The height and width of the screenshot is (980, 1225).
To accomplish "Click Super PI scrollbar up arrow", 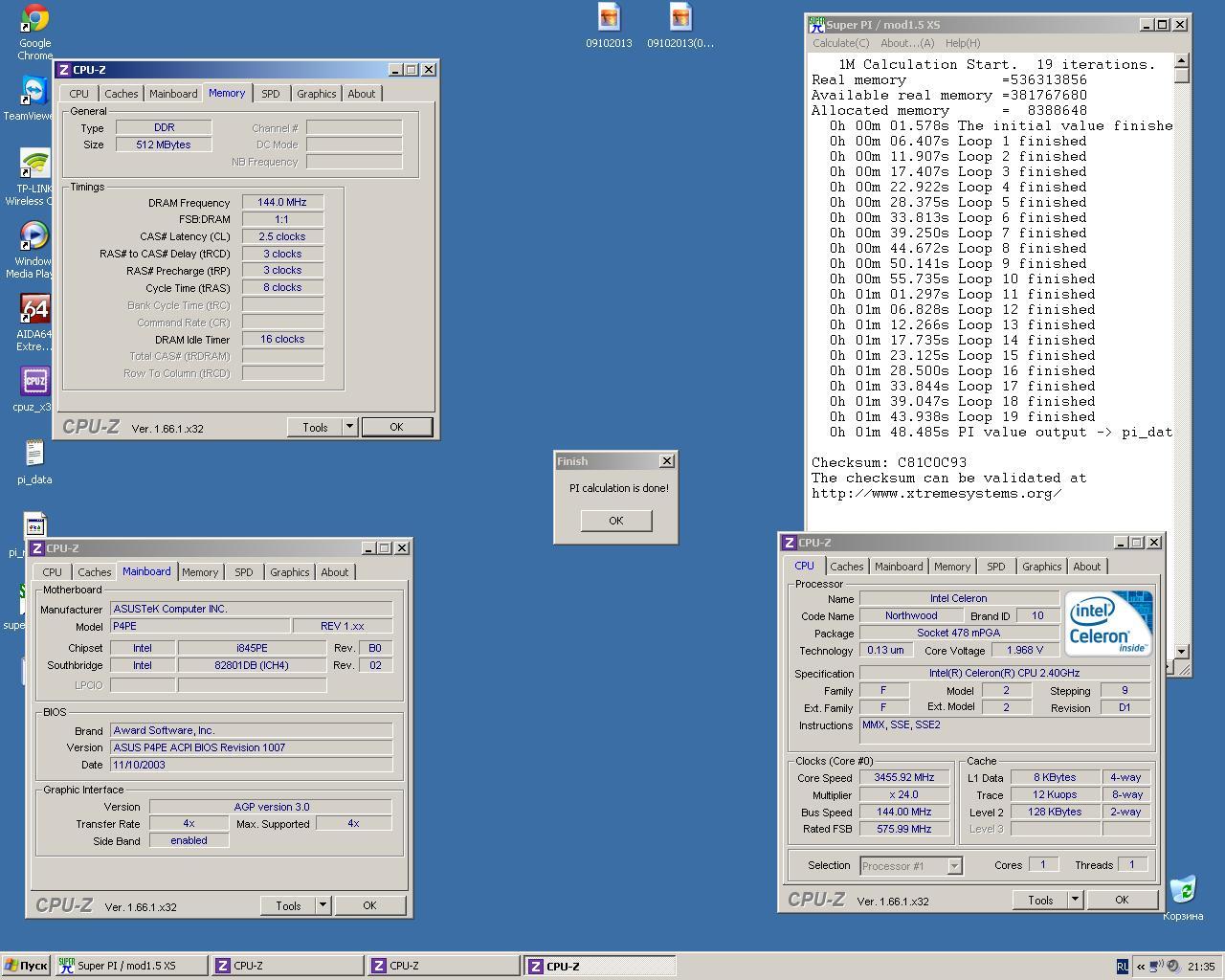I will 1182,61.
